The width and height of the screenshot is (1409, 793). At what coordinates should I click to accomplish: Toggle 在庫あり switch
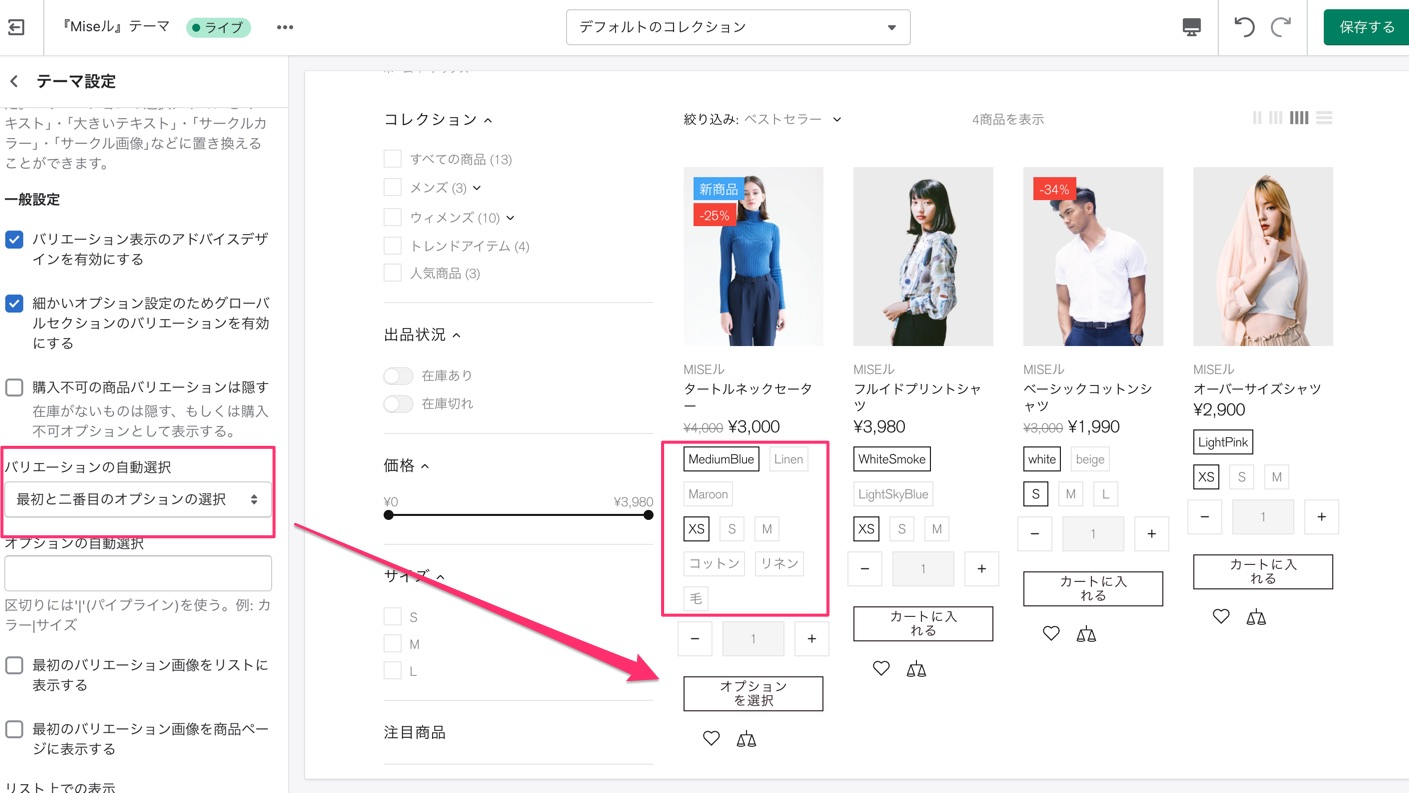(398, 376)
